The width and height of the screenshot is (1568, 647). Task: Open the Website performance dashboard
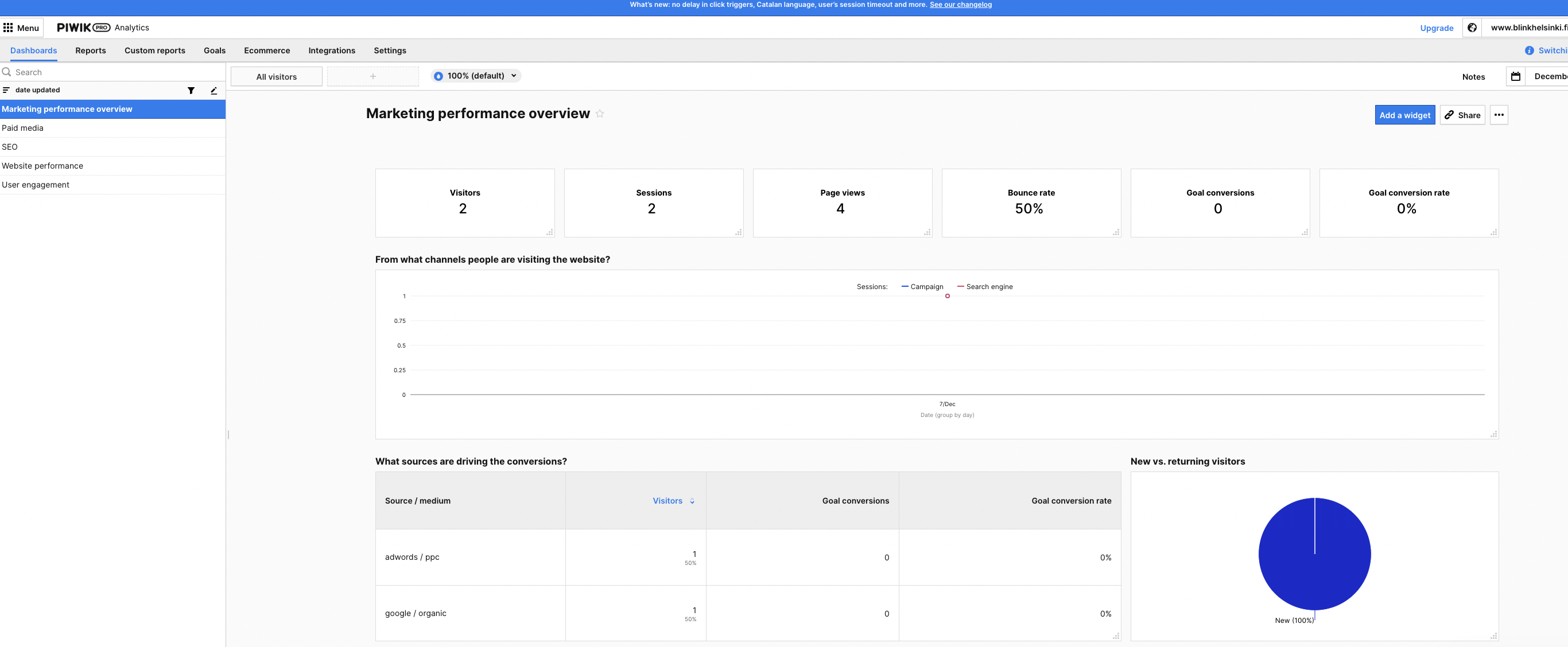(x=112, y=165)
